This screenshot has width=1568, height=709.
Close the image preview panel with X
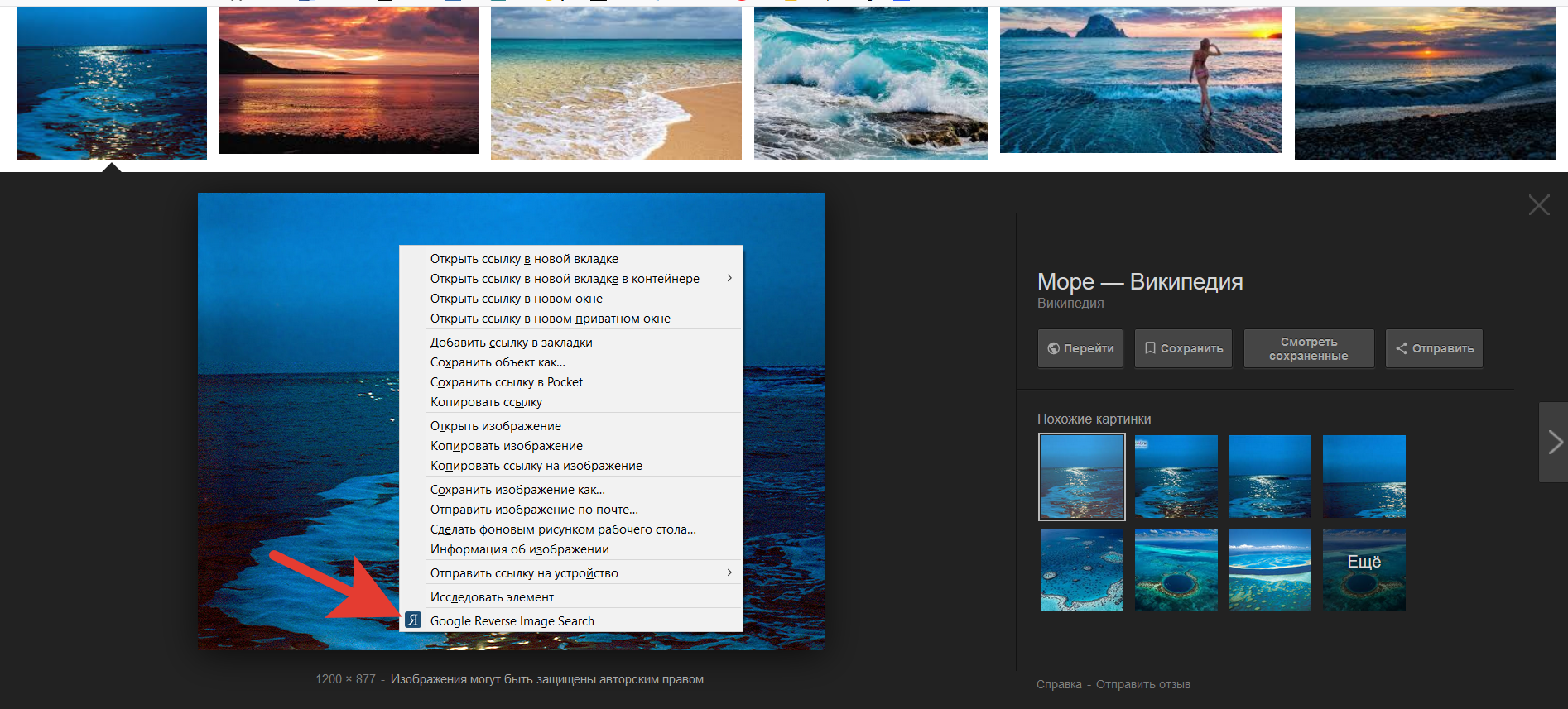pos(1538,205)
